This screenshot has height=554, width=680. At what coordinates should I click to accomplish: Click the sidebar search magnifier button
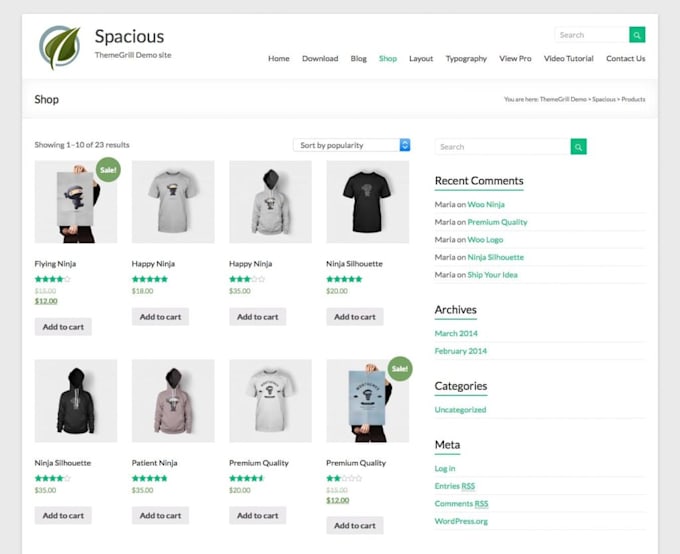(579, 147)
